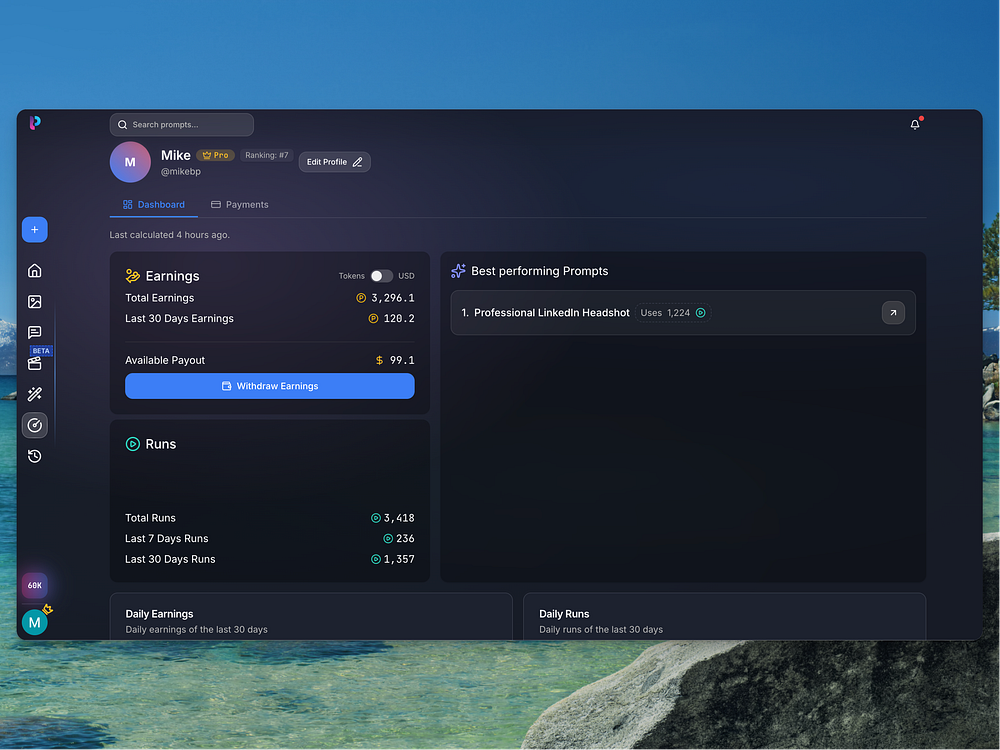Click the Ranking #7 badge
This screenshot has width=1000, height=750.
267,155
